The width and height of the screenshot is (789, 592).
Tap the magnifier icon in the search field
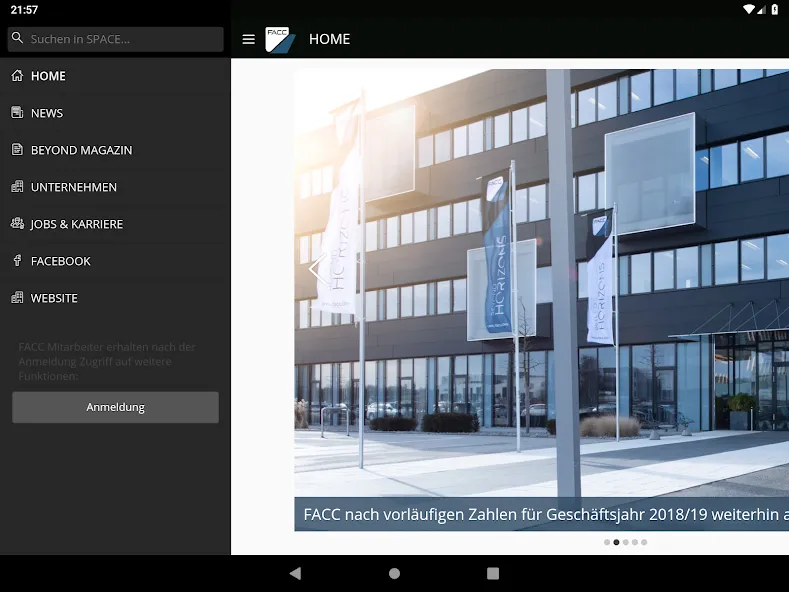(17, 38)
